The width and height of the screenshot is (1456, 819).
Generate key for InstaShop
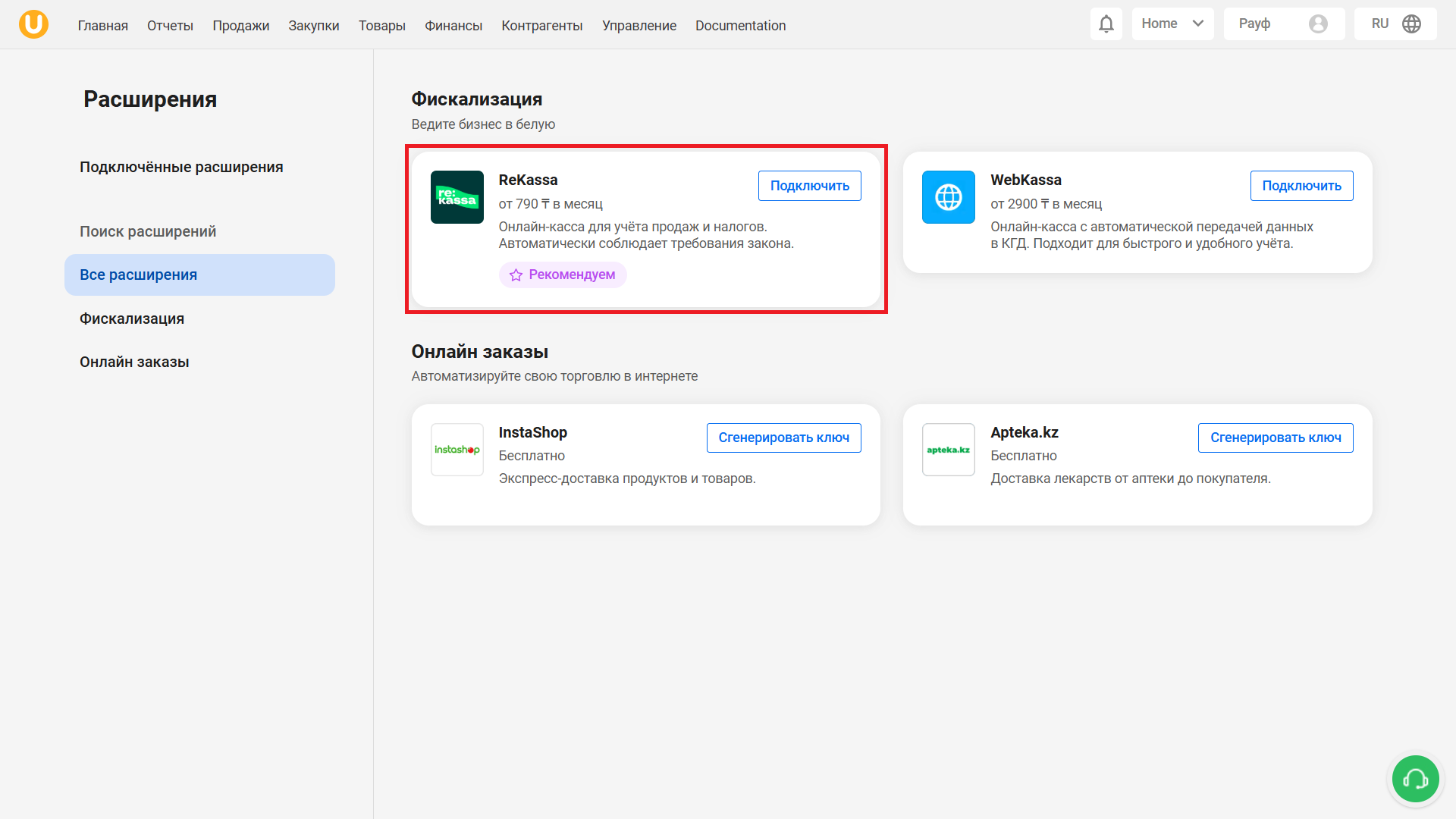pos(783,438)
